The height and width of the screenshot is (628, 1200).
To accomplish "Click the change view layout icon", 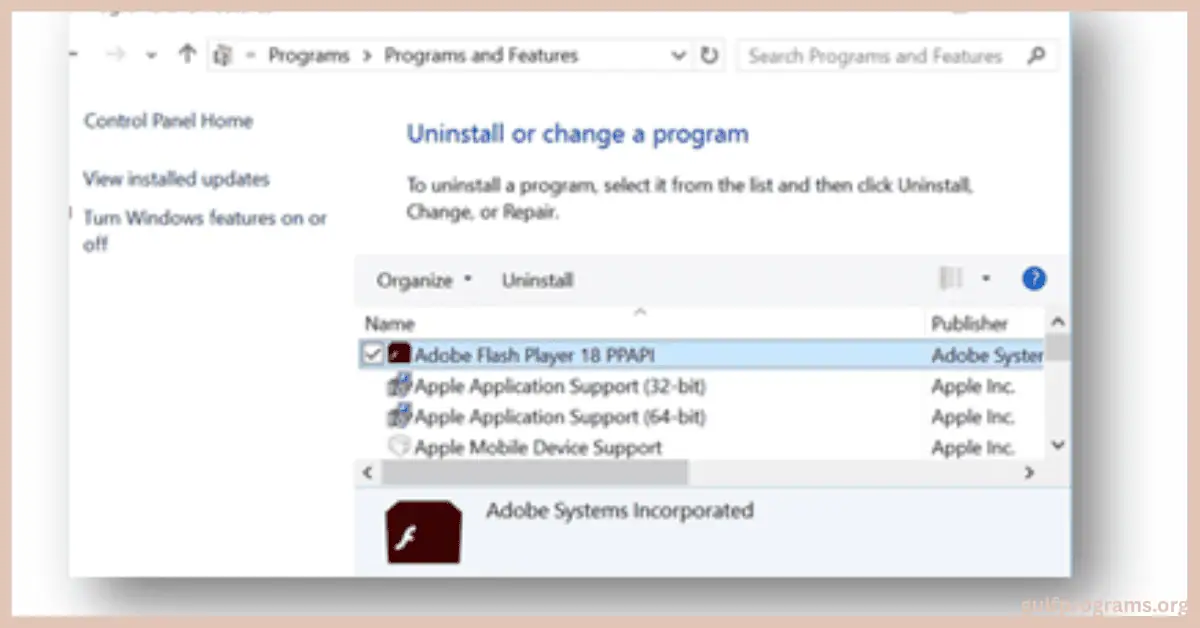I will tap(951, 279).
